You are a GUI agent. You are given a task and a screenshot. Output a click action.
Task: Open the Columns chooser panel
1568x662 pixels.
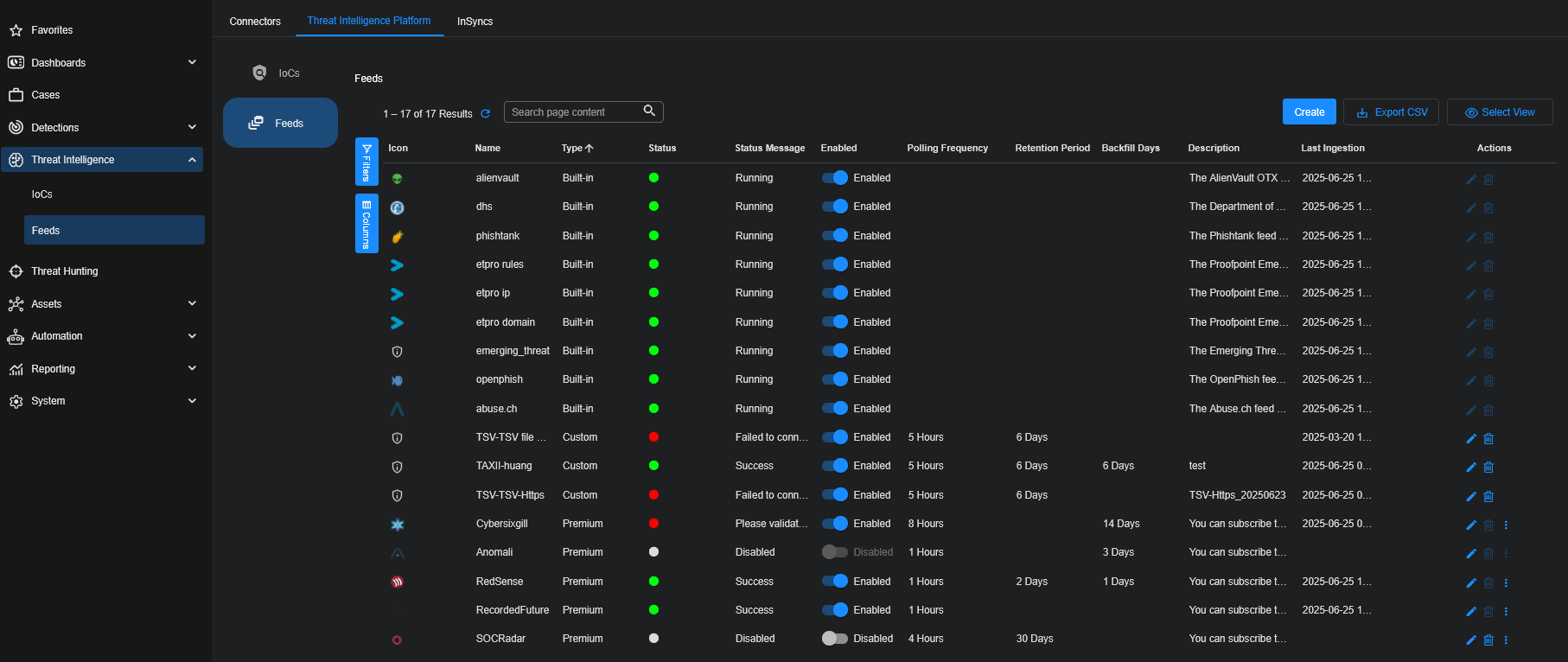click(x=367, y=224)
